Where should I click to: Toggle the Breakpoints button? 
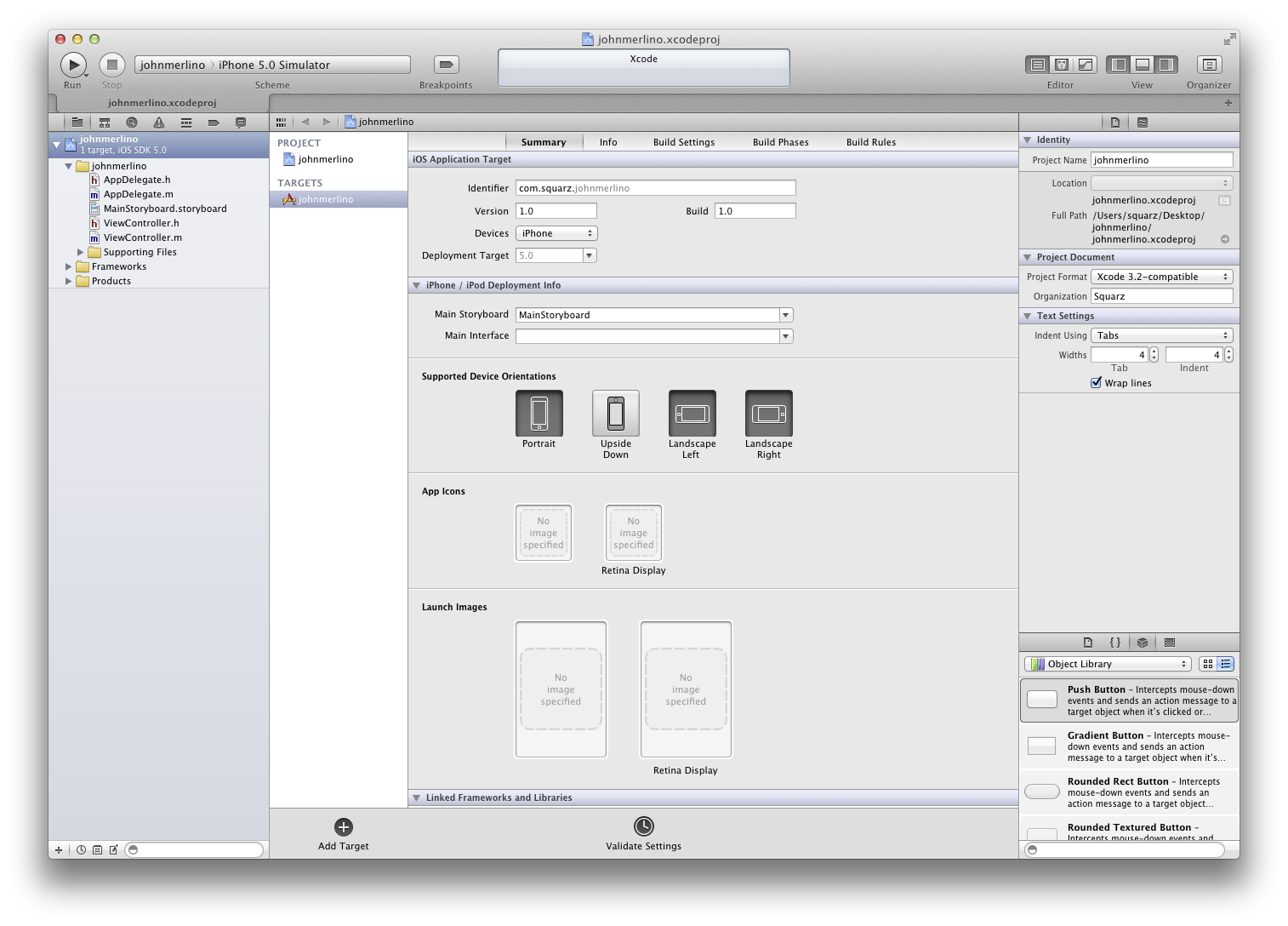[446, 65]
